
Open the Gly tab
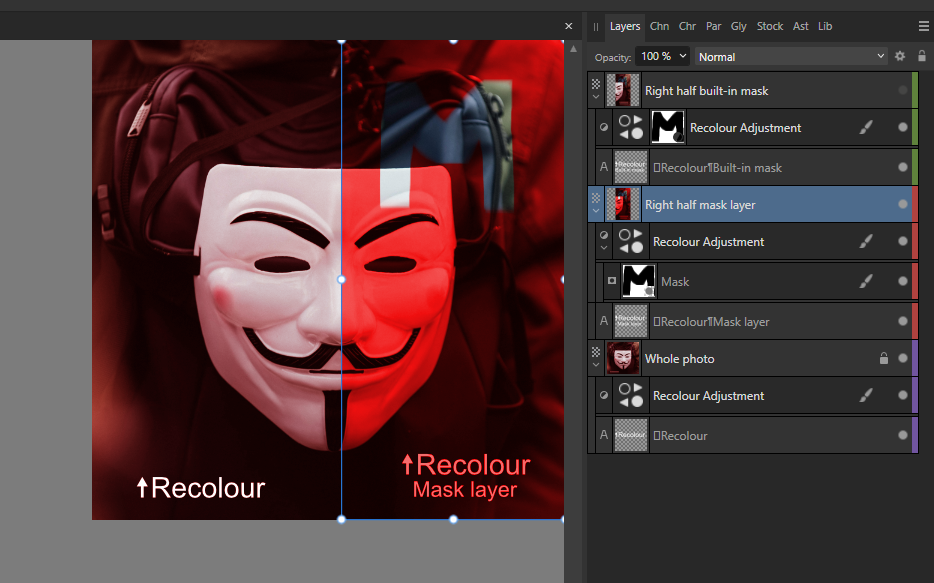point(739,26)
